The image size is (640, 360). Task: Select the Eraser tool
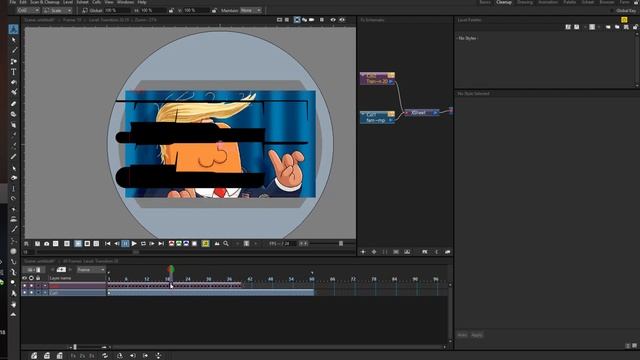pos(13,104)
